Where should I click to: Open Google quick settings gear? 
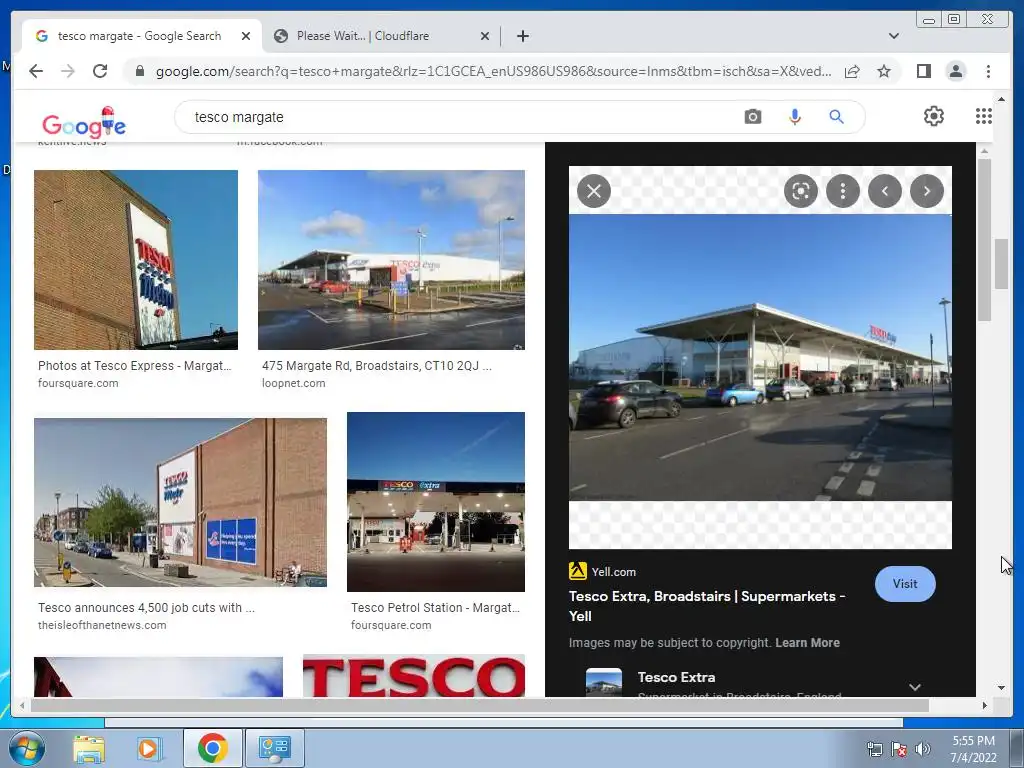933,116
